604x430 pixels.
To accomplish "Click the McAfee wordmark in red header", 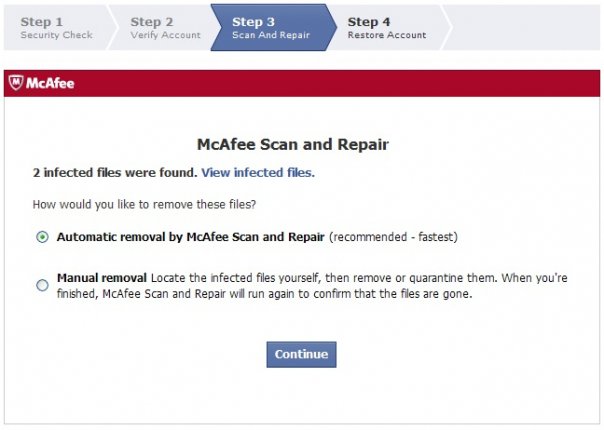I will point(50,83).
